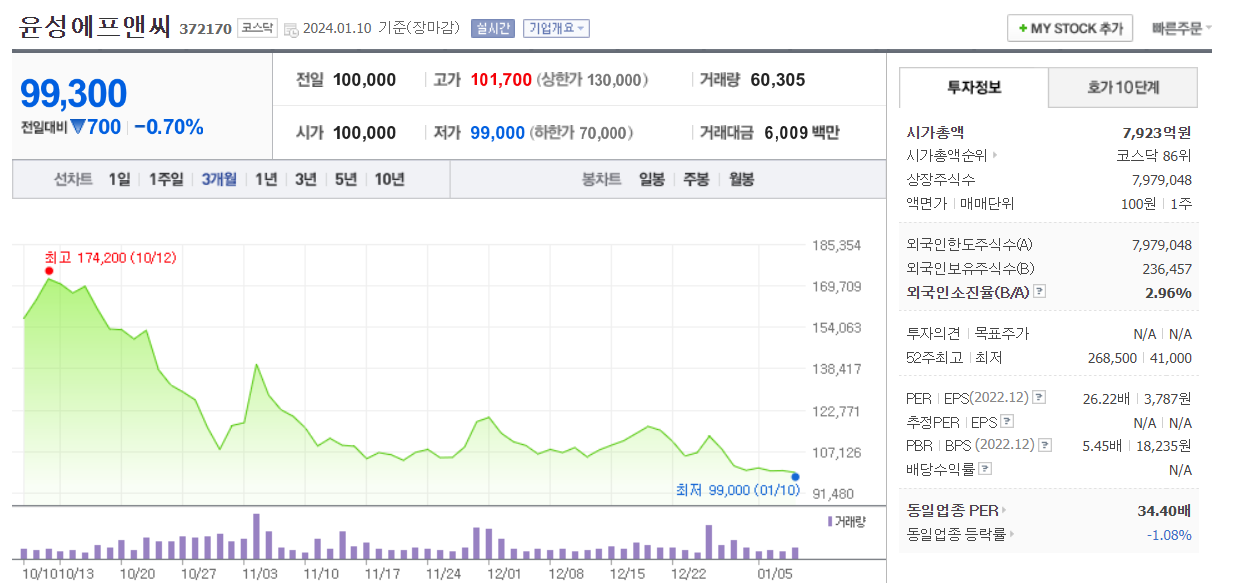Screen dimensions: 1235x583
Task: Click the red 최고 174,200 marker dot
Action: 49,270
